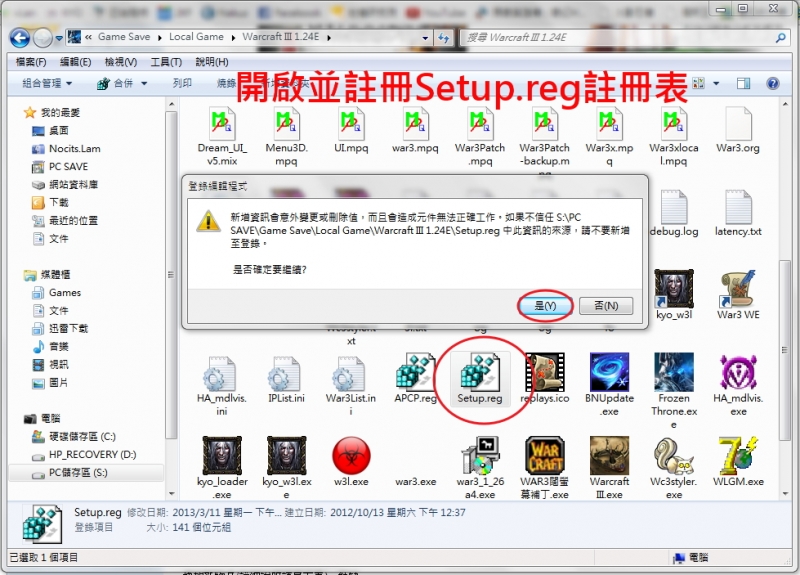Click the 列印 toolbar button
Screen dimensions: 800x575
(x=182, y=83)
